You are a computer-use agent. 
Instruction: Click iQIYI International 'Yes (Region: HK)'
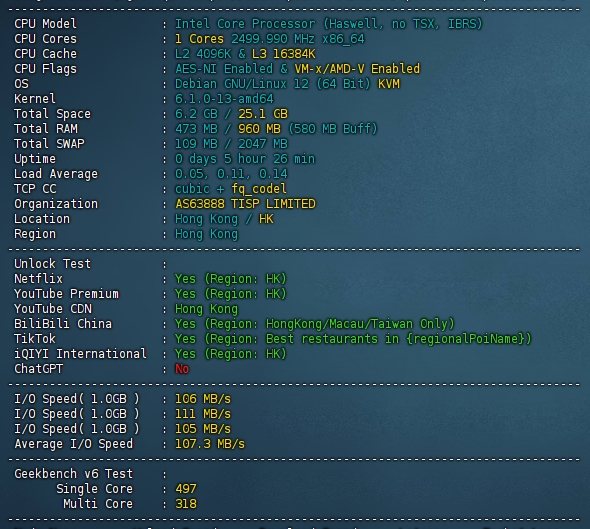click(231, 354)
